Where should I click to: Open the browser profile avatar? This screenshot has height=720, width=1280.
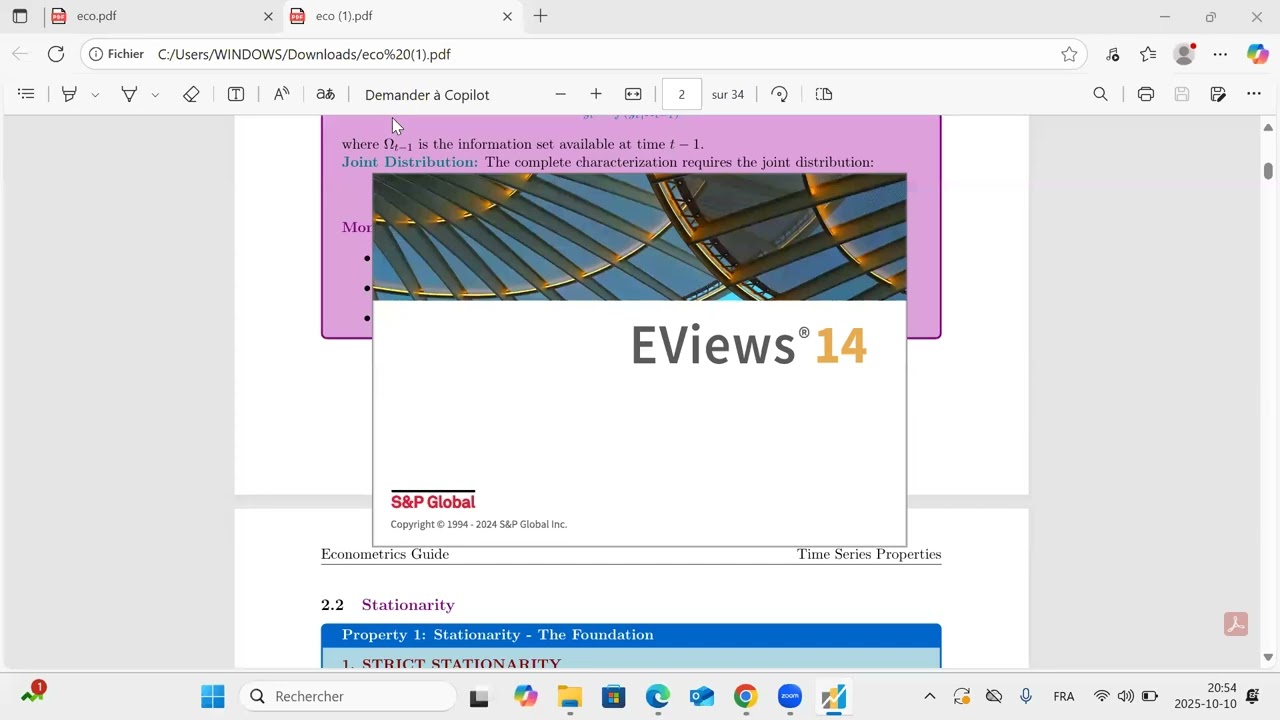tap(1185, 54)
